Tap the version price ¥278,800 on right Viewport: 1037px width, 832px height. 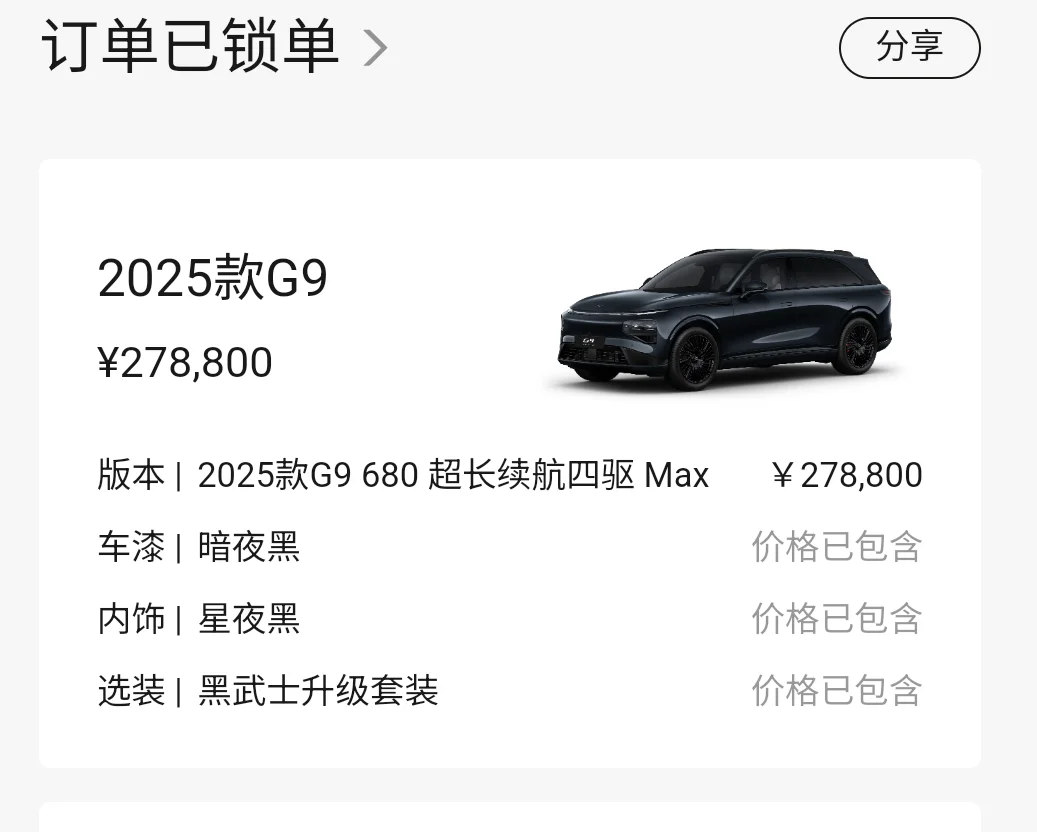click(x=847, y=475)
